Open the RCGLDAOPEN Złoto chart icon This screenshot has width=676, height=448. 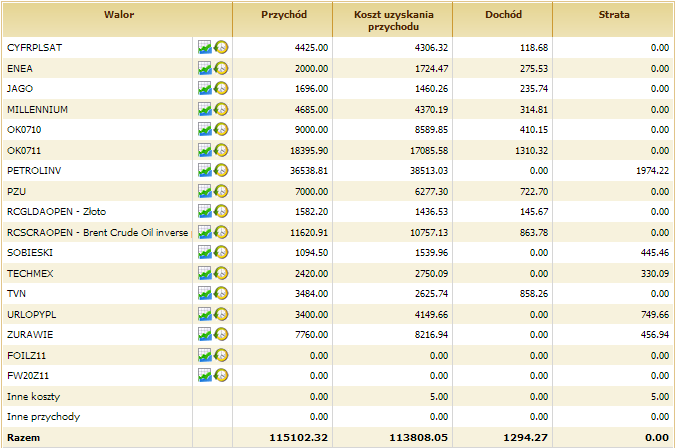pos(205,211)
